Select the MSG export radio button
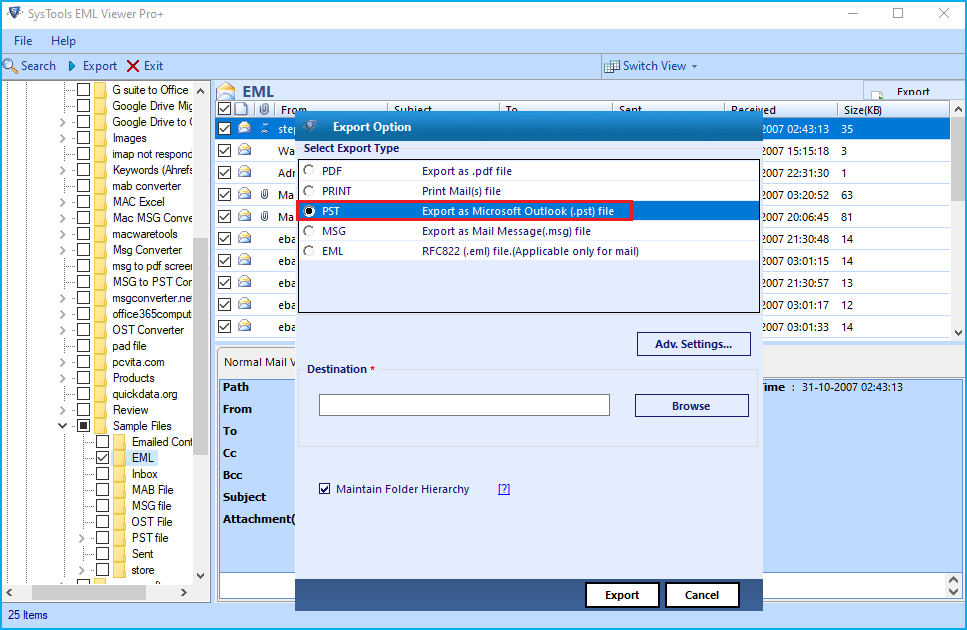This screenshot has height=630, width=967. (x=309, y=231)
